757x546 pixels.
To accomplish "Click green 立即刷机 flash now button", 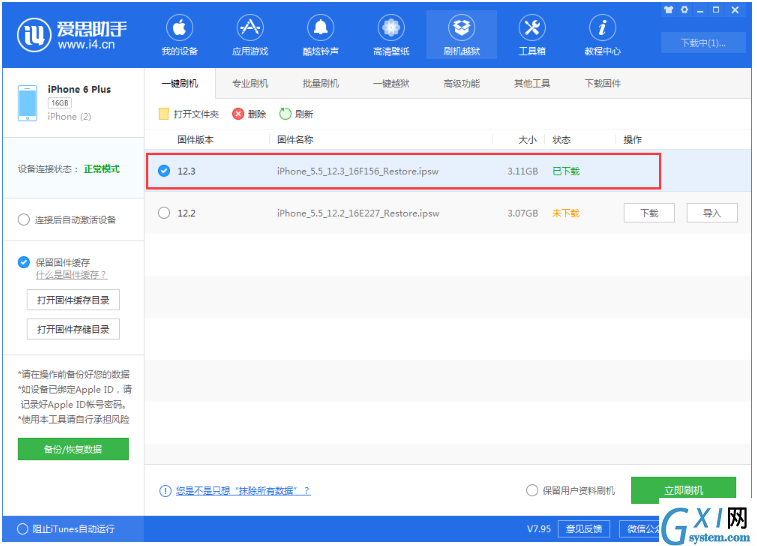I will [684, 490].
